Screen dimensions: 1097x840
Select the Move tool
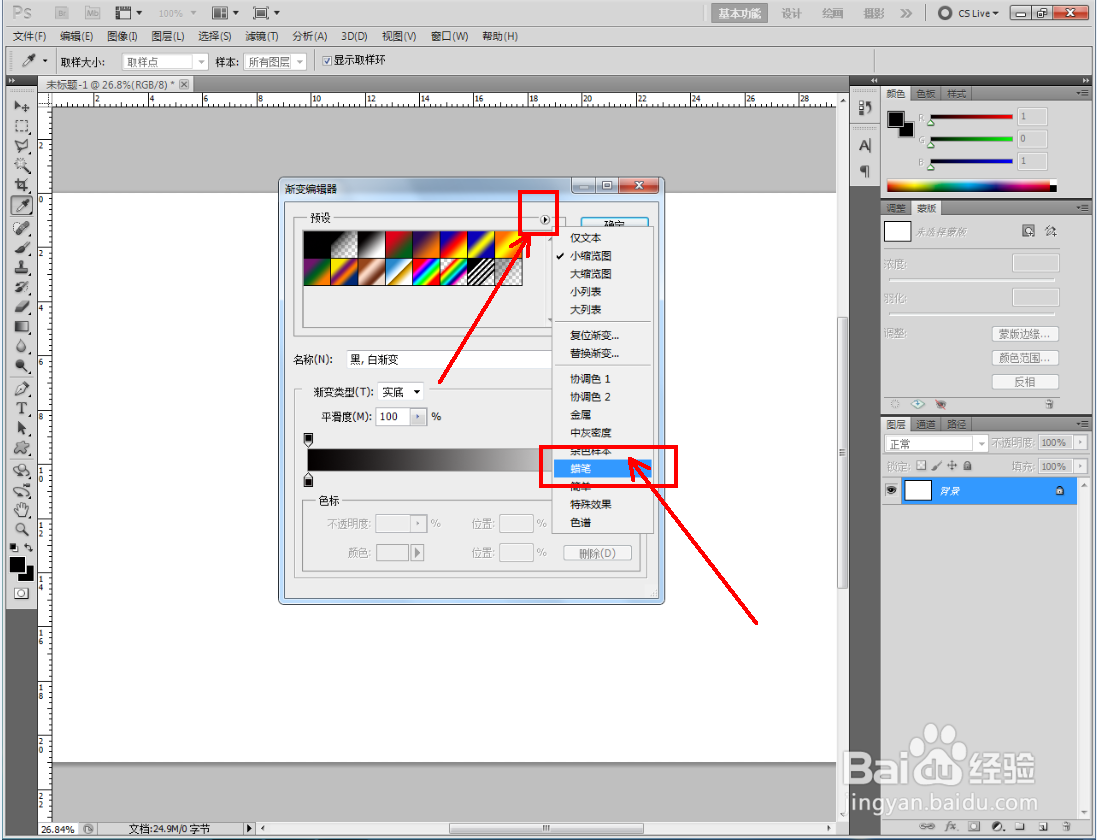tap(22, 106)
